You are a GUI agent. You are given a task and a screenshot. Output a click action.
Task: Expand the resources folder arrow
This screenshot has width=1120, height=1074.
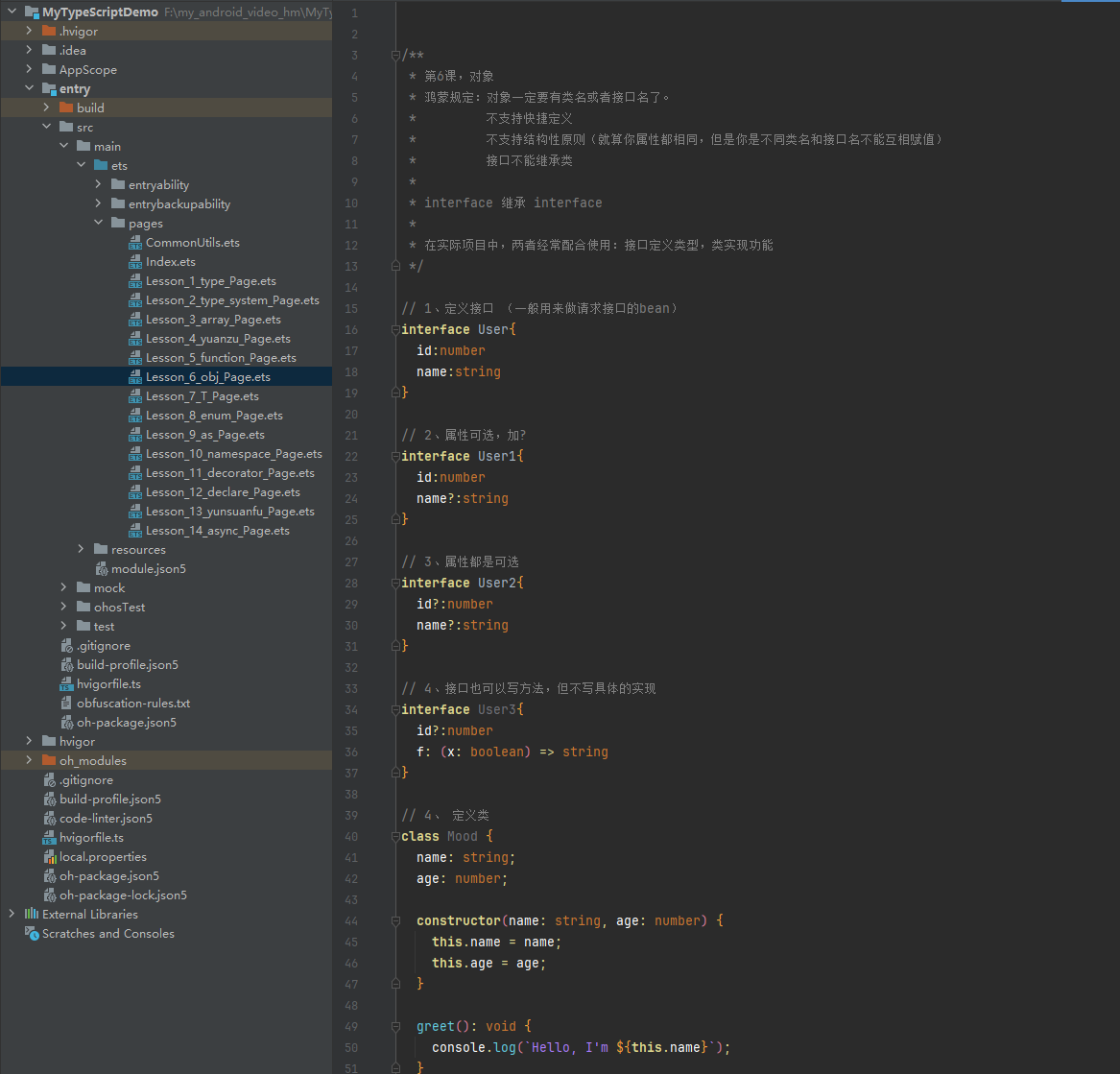[81, 549]
